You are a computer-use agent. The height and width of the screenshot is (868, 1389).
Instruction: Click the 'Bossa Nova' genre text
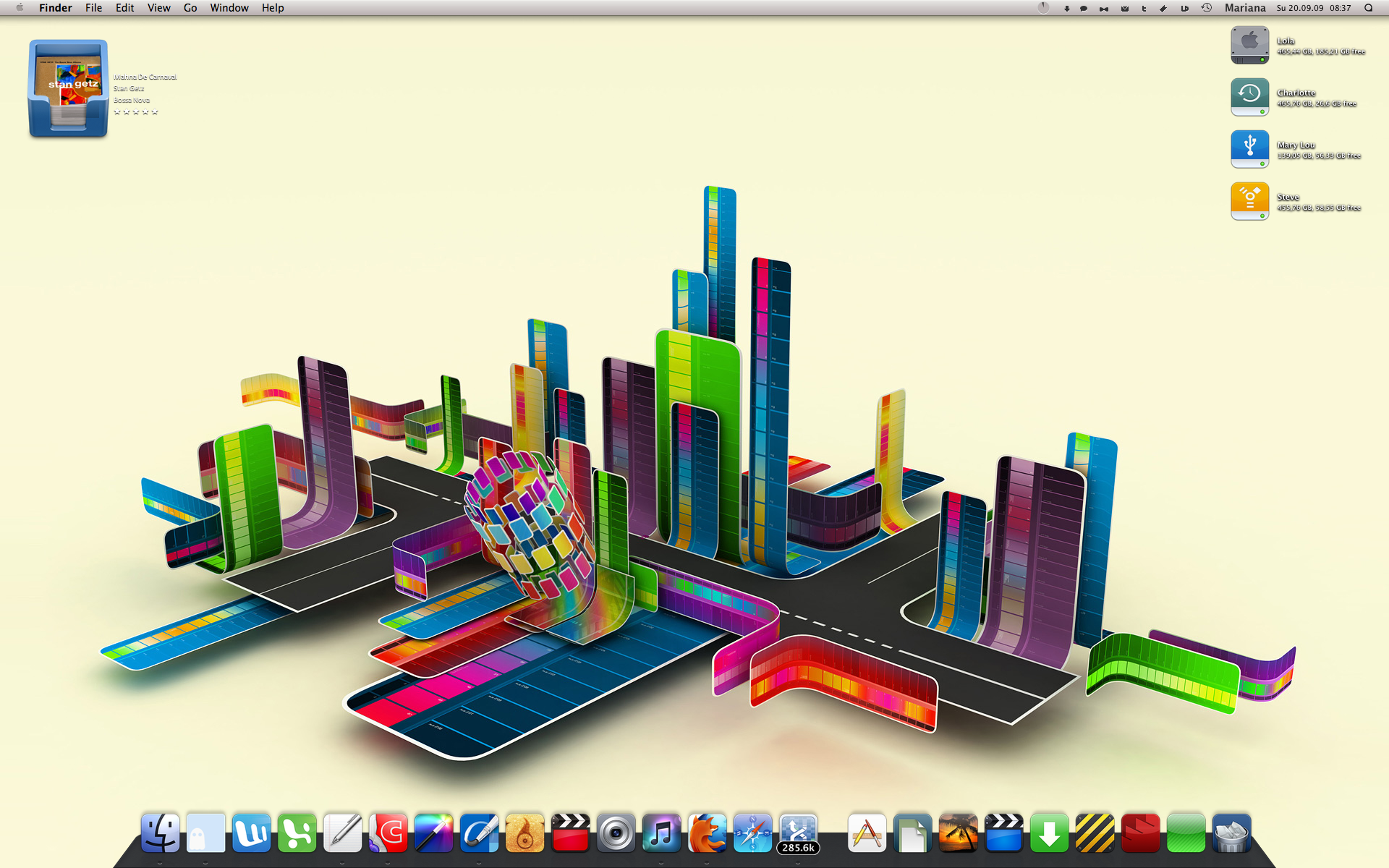click(x=132, y=101)
